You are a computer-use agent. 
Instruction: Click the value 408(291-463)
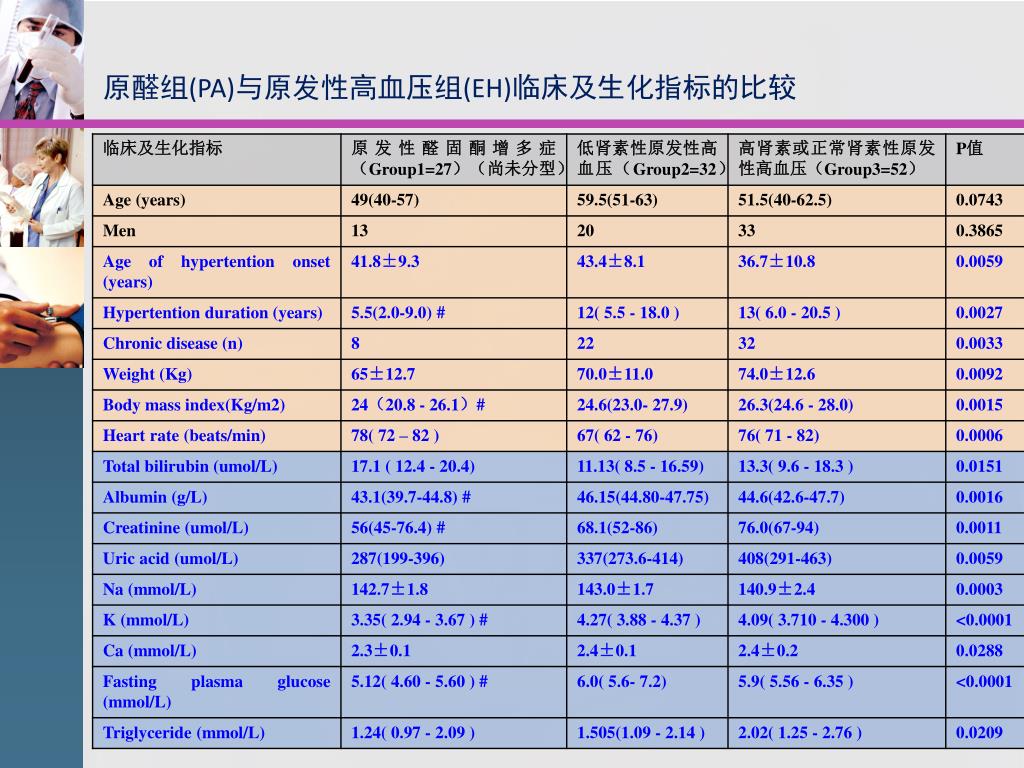point(785,558)
